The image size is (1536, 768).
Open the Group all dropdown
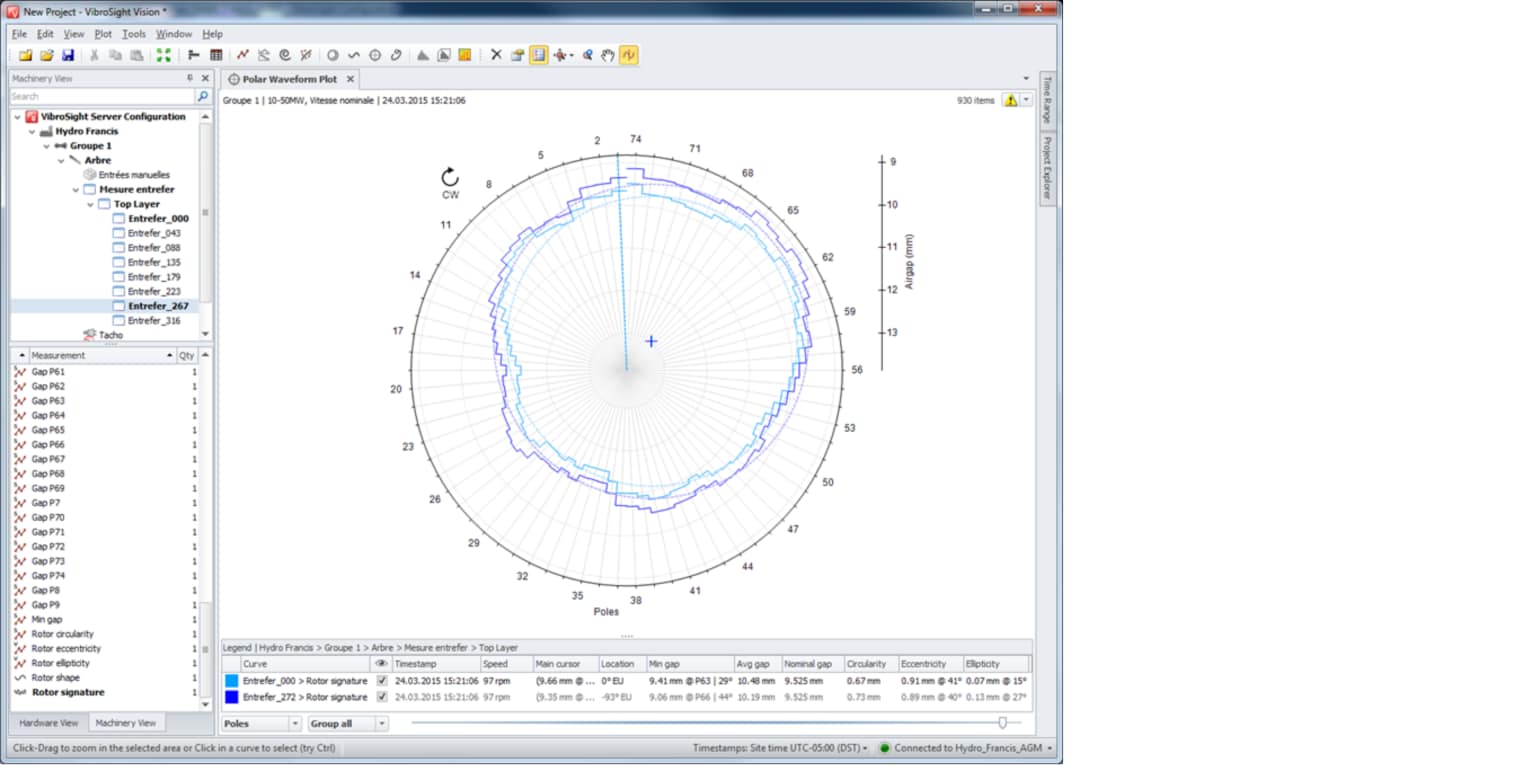348,723
